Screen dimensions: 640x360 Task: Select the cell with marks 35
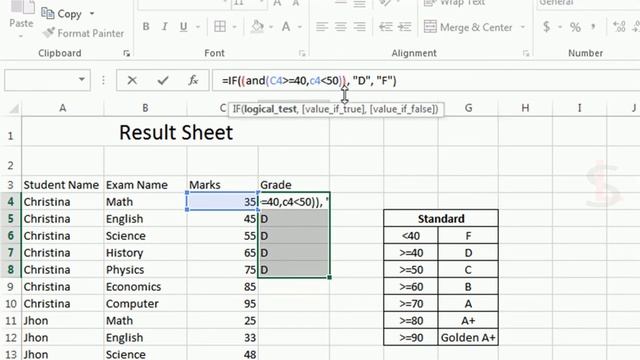[222, 202]
